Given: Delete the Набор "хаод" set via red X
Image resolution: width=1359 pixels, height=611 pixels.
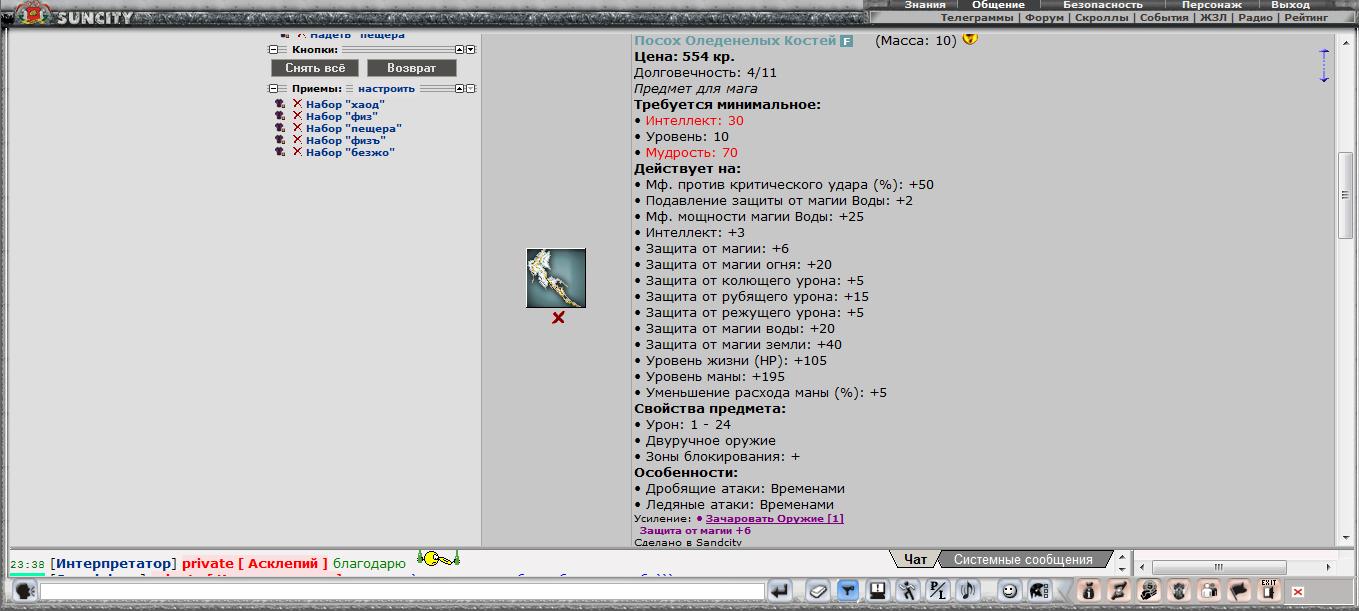Looking at the screenshot, I should tap(297, 104).
